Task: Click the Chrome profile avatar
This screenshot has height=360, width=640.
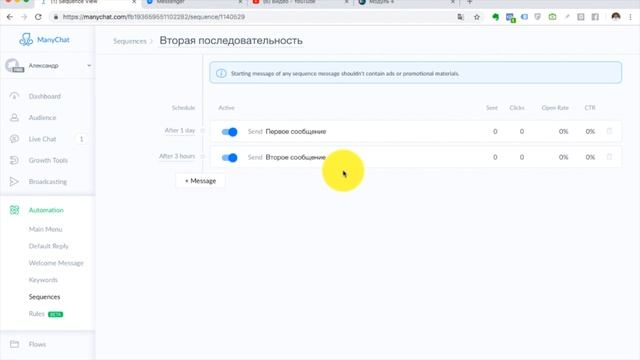Action: 616,17
